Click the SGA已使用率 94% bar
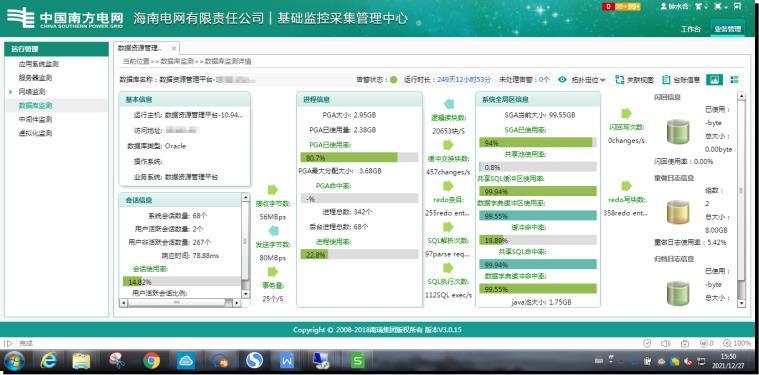The width and height of the screenshot is (759, 375). coord(538,142)
